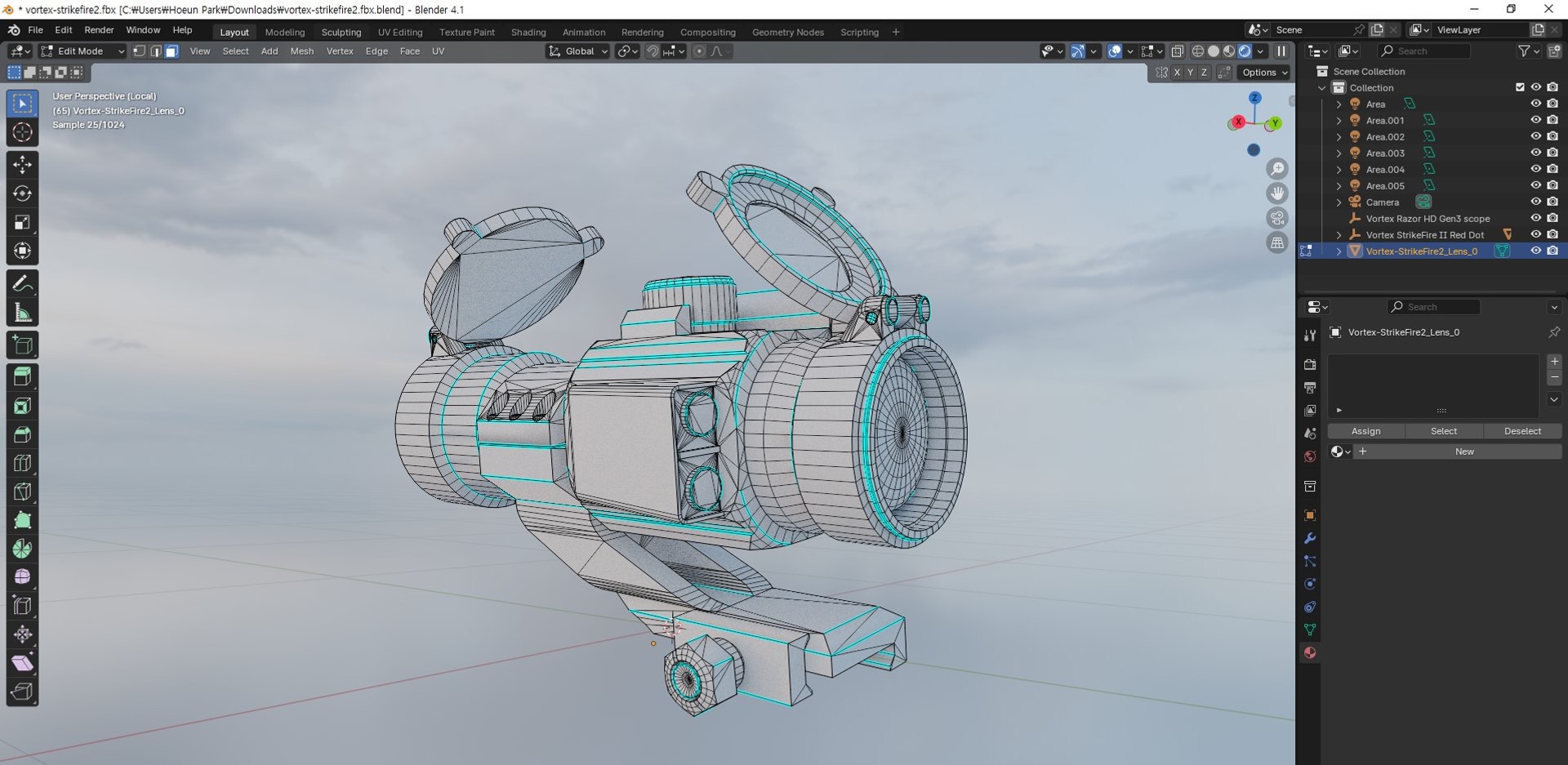This screenshot has height=765, width=1568.
Task: Click the Select material button
Action: pos(1443,431)
